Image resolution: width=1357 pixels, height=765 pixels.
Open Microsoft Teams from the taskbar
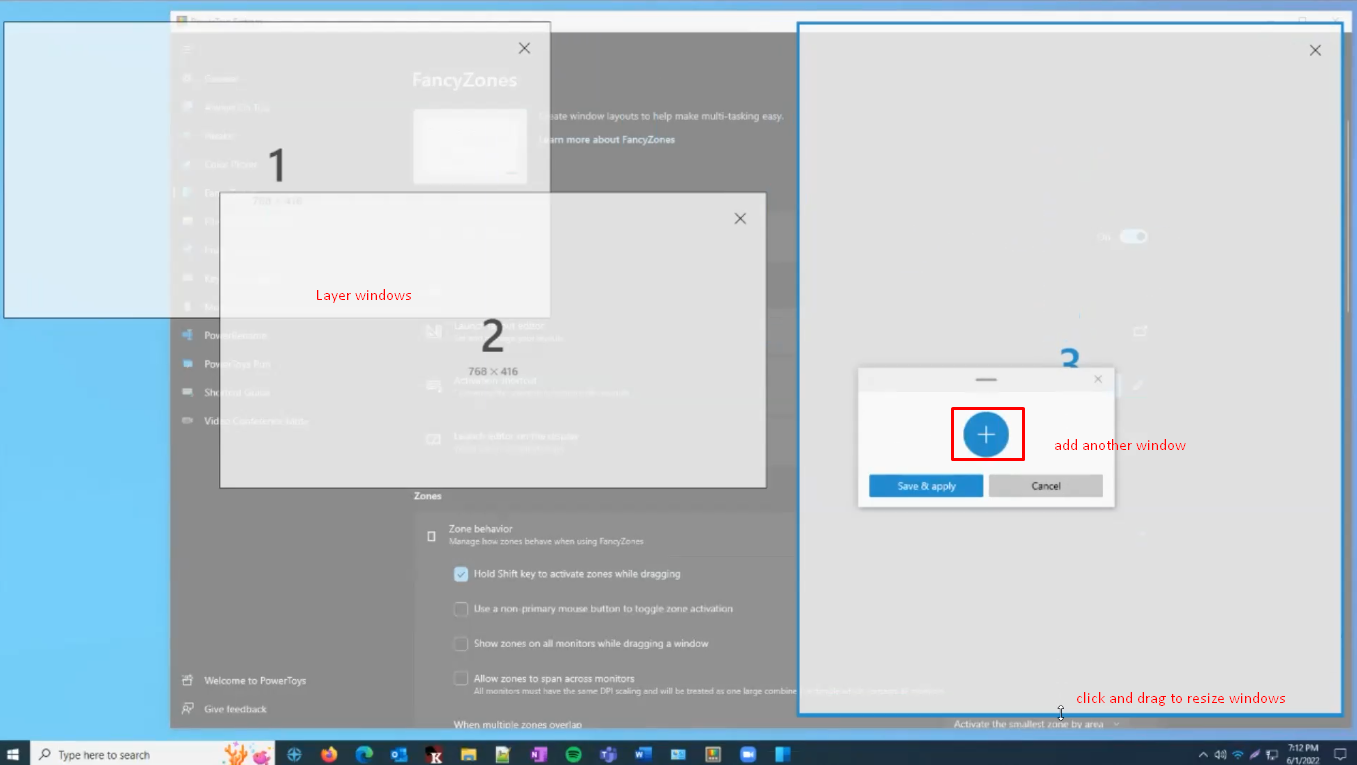[x=608, y=753]
